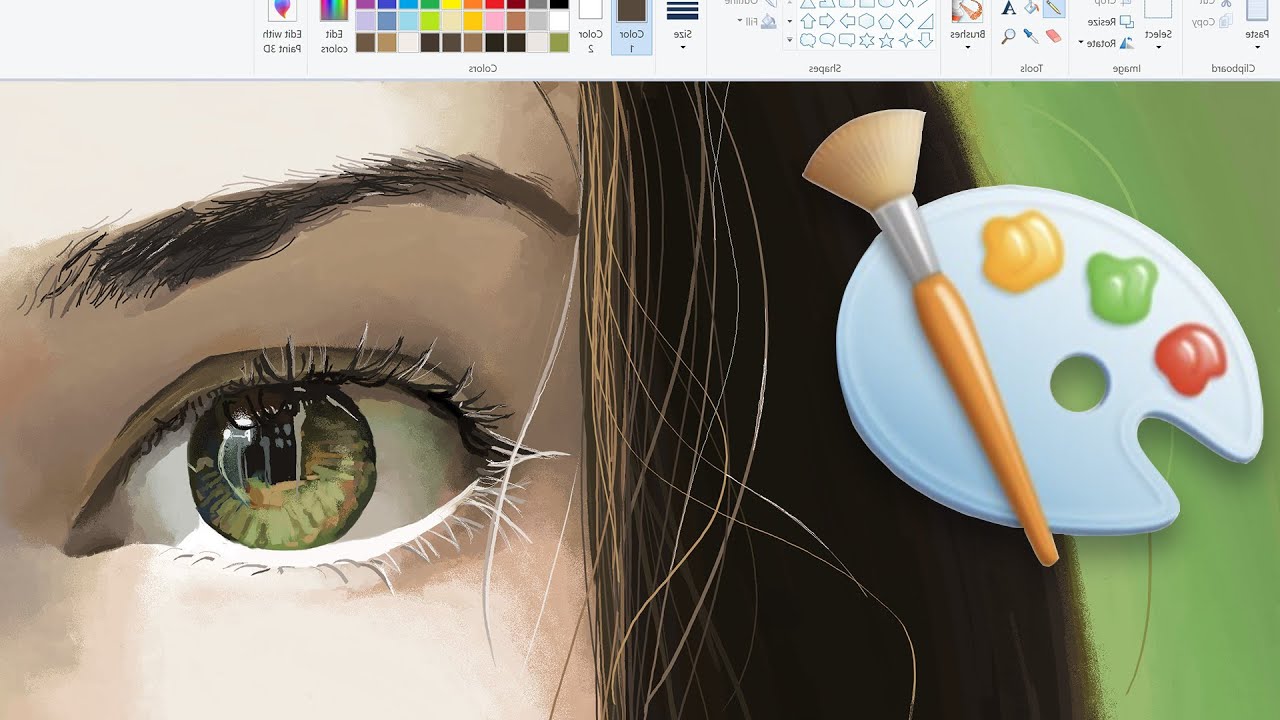Click Edit with Paint 3D
This screenshot has width=1280, height=720.
pos(282,27)
